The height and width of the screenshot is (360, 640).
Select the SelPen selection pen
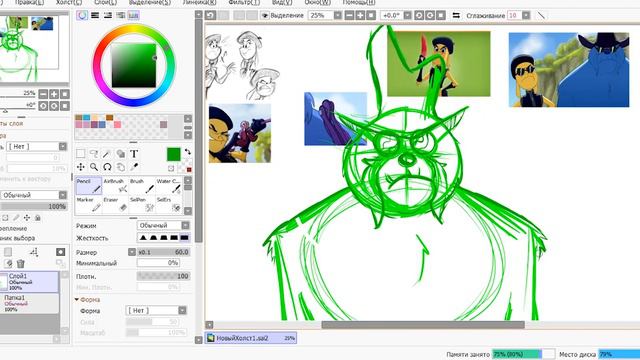coord(142,204)
